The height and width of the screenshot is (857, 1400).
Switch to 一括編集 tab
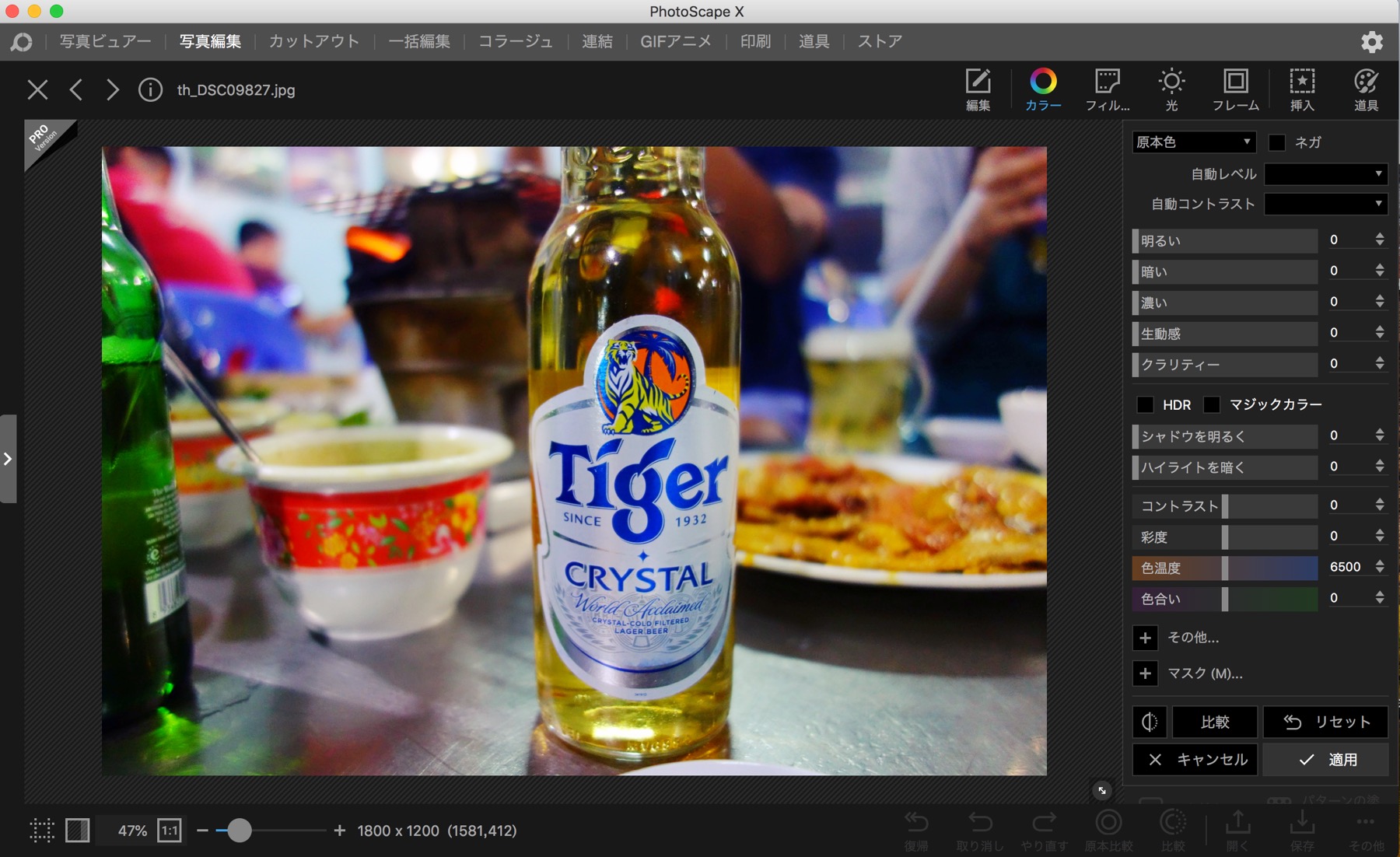[419, 41]
